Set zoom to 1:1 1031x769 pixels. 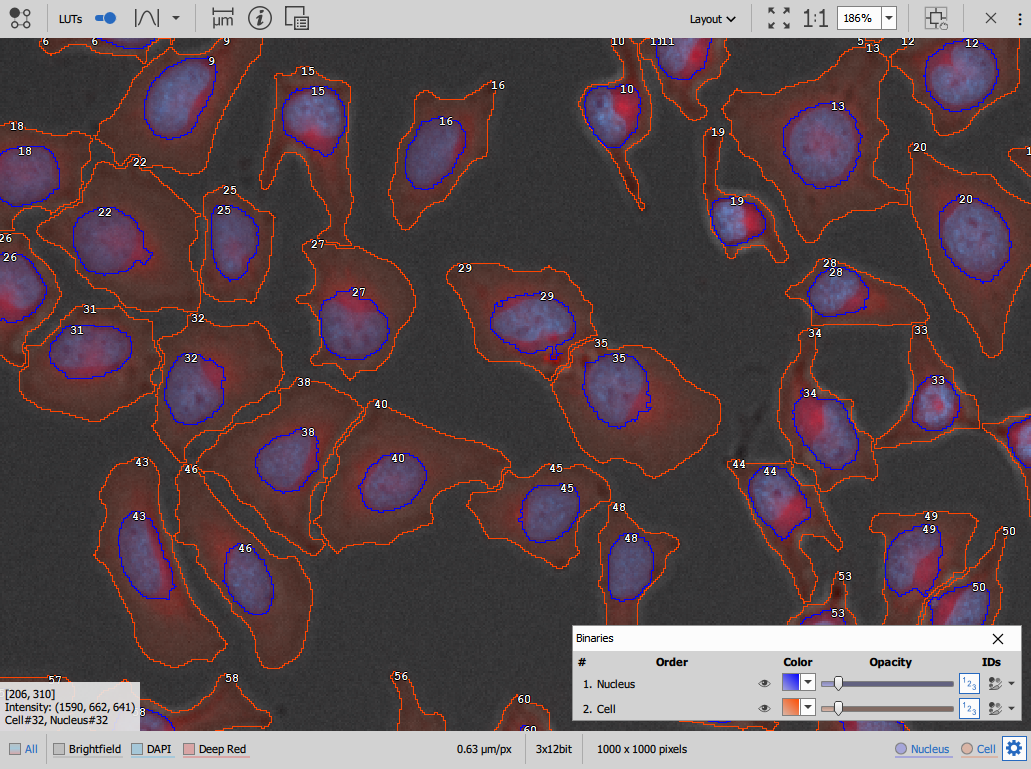tap(815, 18)
